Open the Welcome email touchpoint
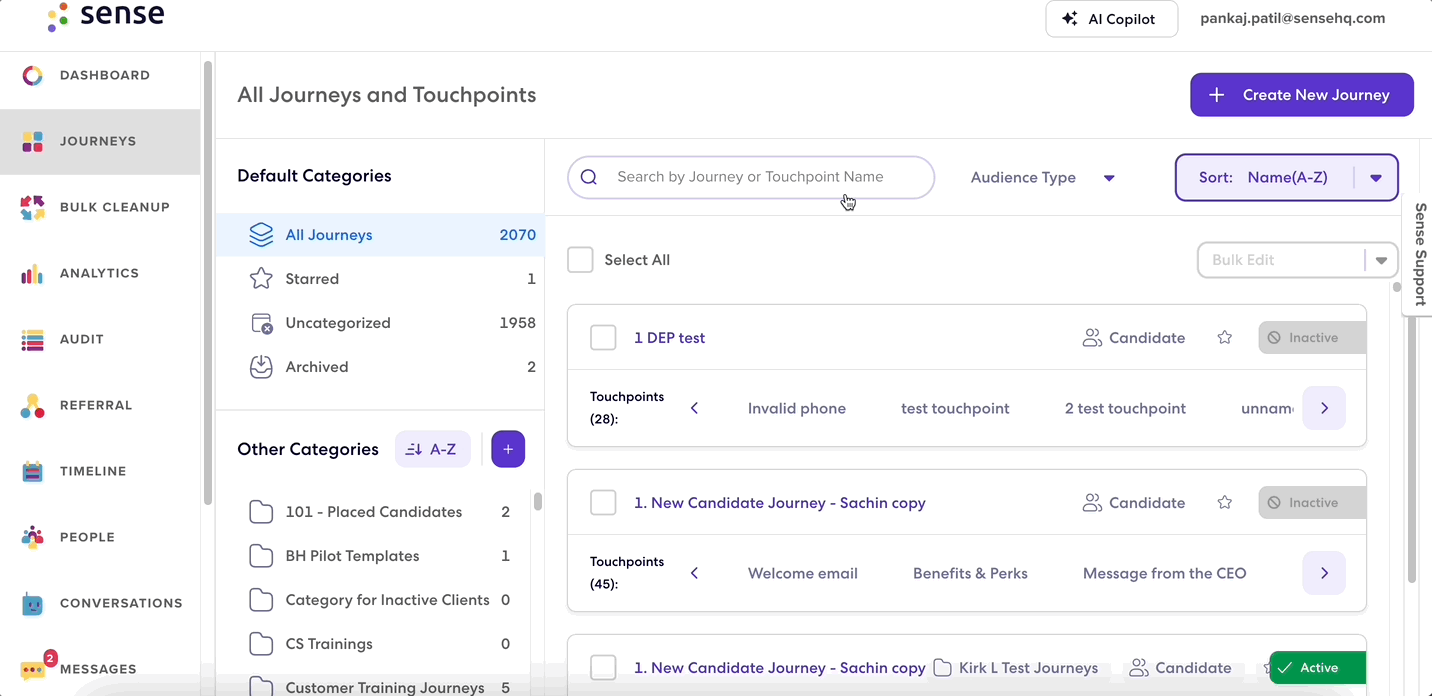1432x696 pixels. 803,573
